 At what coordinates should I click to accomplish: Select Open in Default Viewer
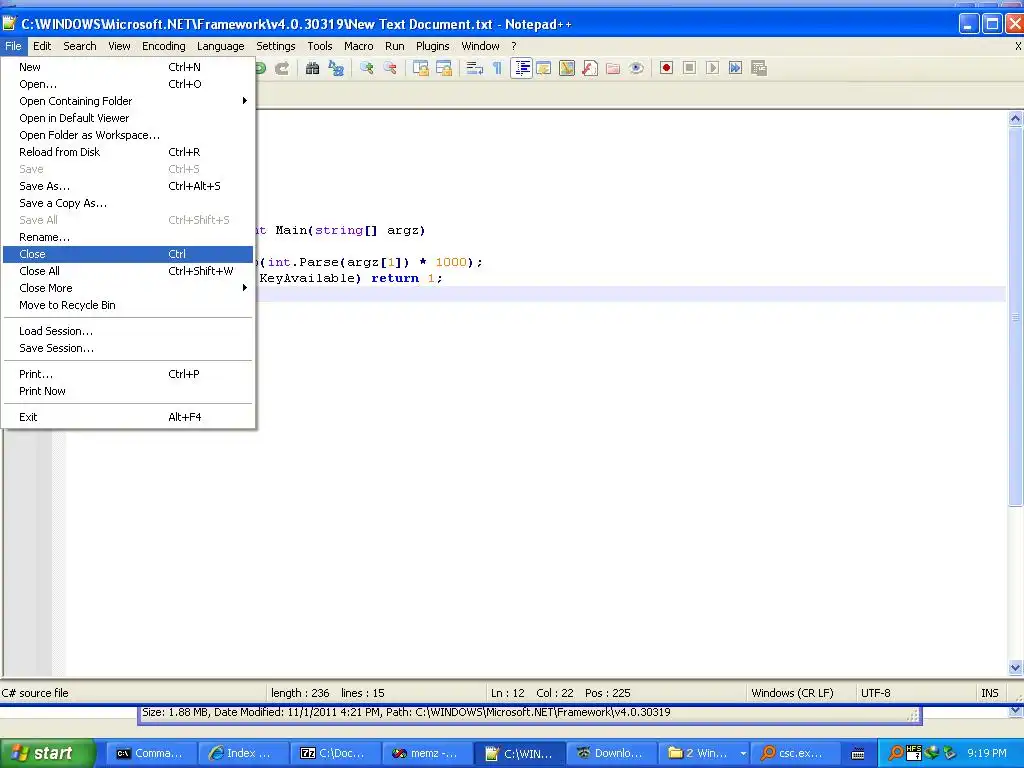(128, 118)
